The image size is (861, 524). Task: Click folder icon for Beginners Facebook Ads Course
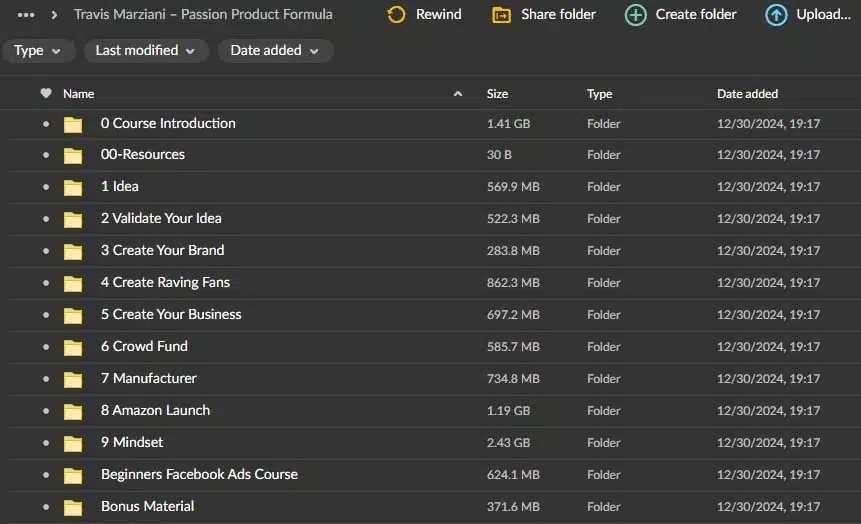pyautogui.click(x=72, y=475)
